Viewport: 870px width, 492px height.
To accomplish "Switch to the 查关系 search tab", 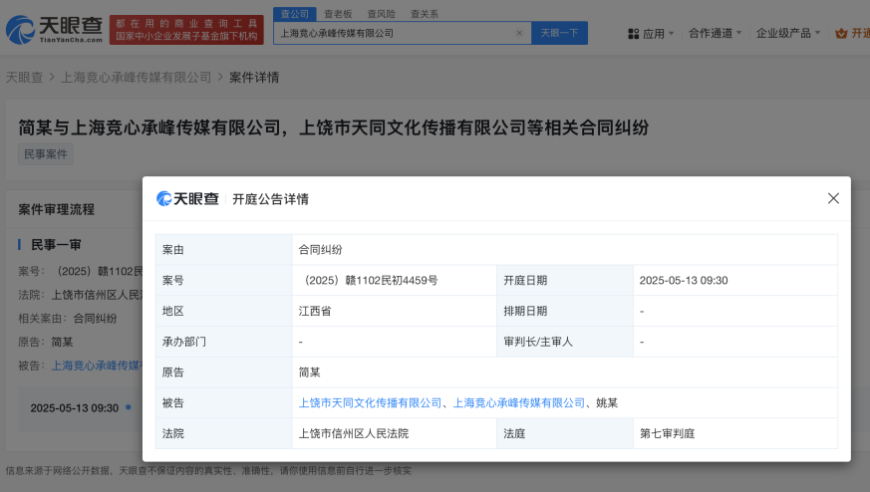I will tap(424, 14).
